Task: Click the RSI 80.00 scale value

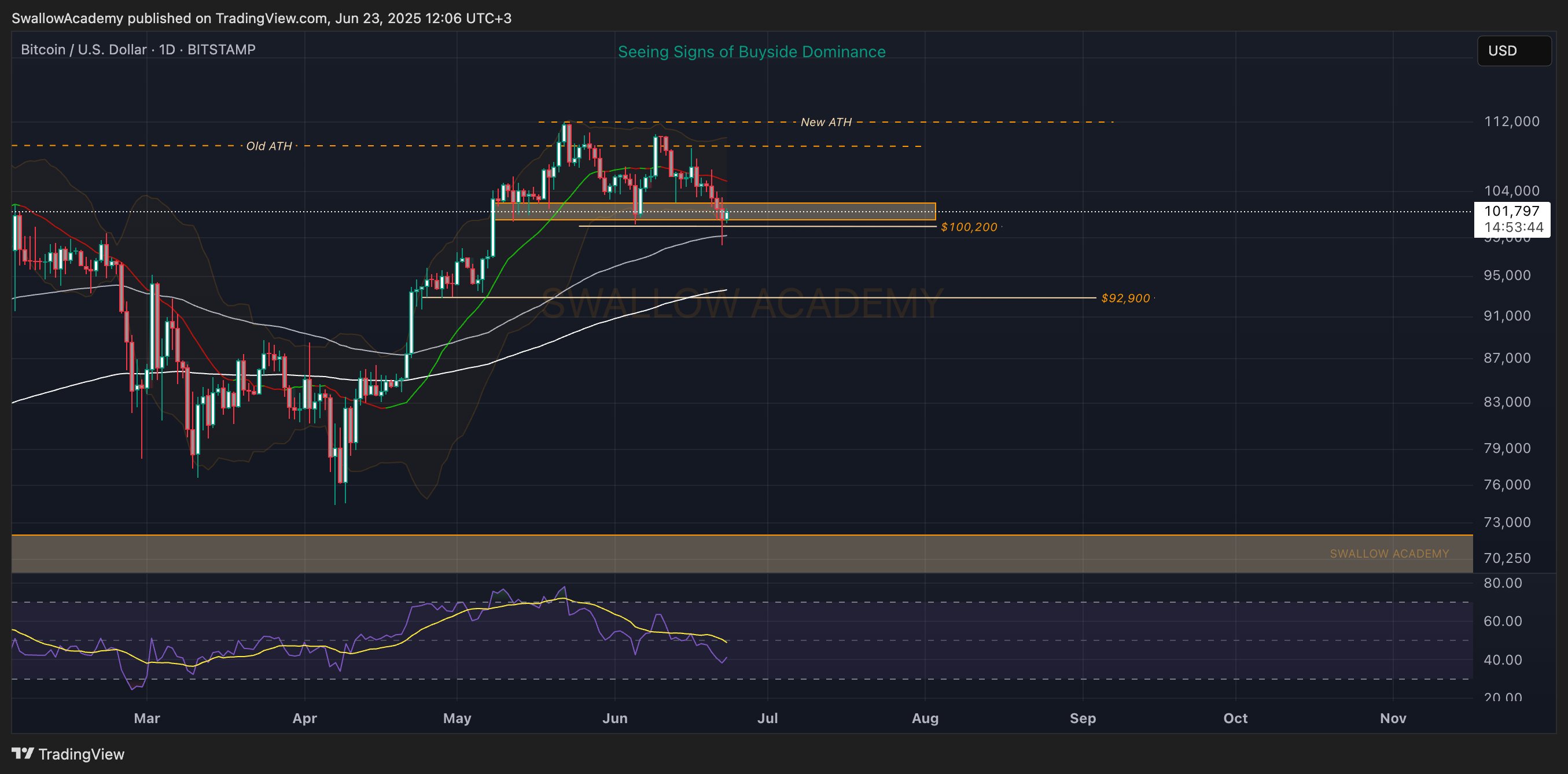Action: [1502, 583]
